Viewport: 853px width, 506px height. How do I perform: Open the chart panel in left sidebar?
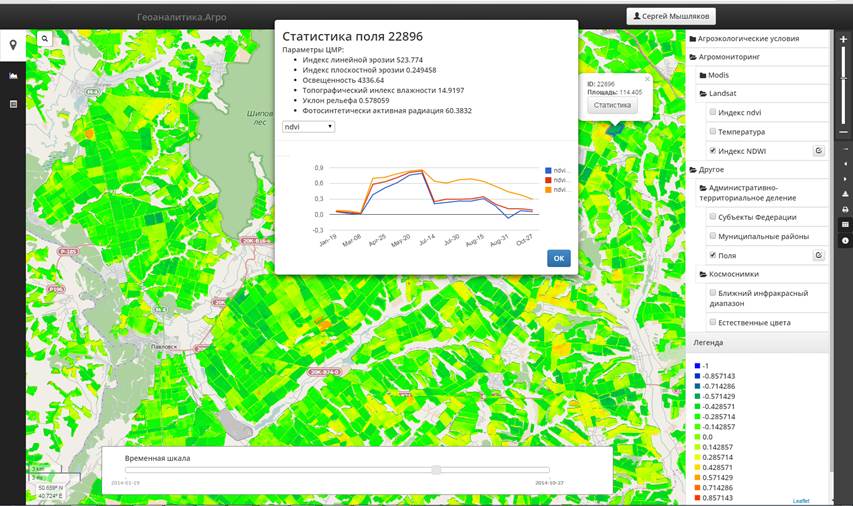[x=13, y=76]
